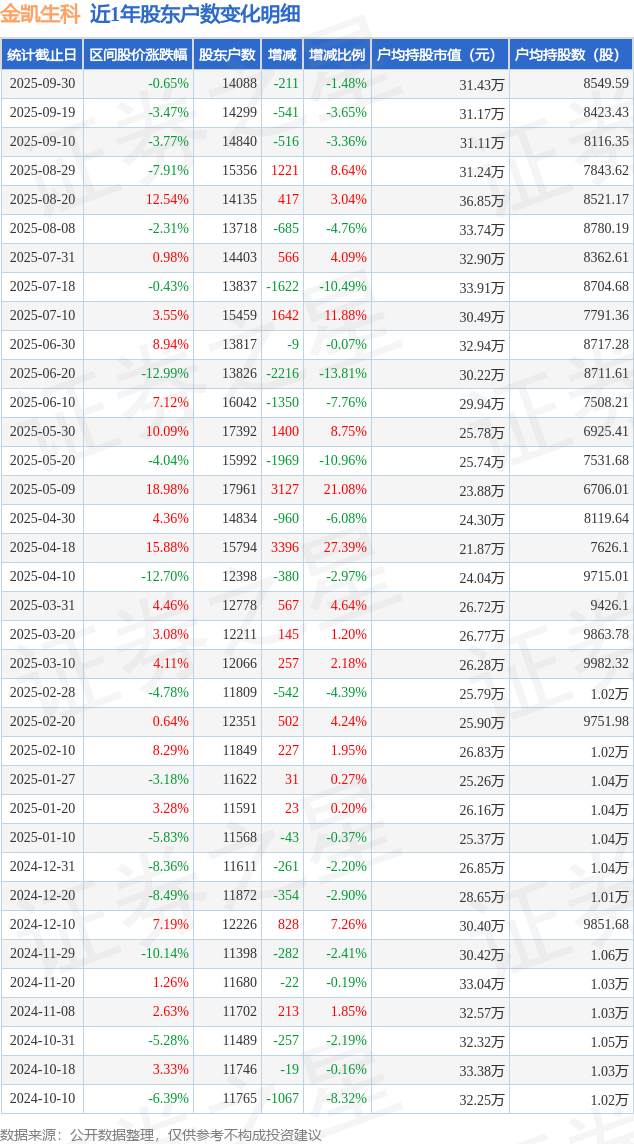This screenshot has width=634, height=1144.
Task: Click the 9982.32 shares per holder cell
Action: [605, 664]
